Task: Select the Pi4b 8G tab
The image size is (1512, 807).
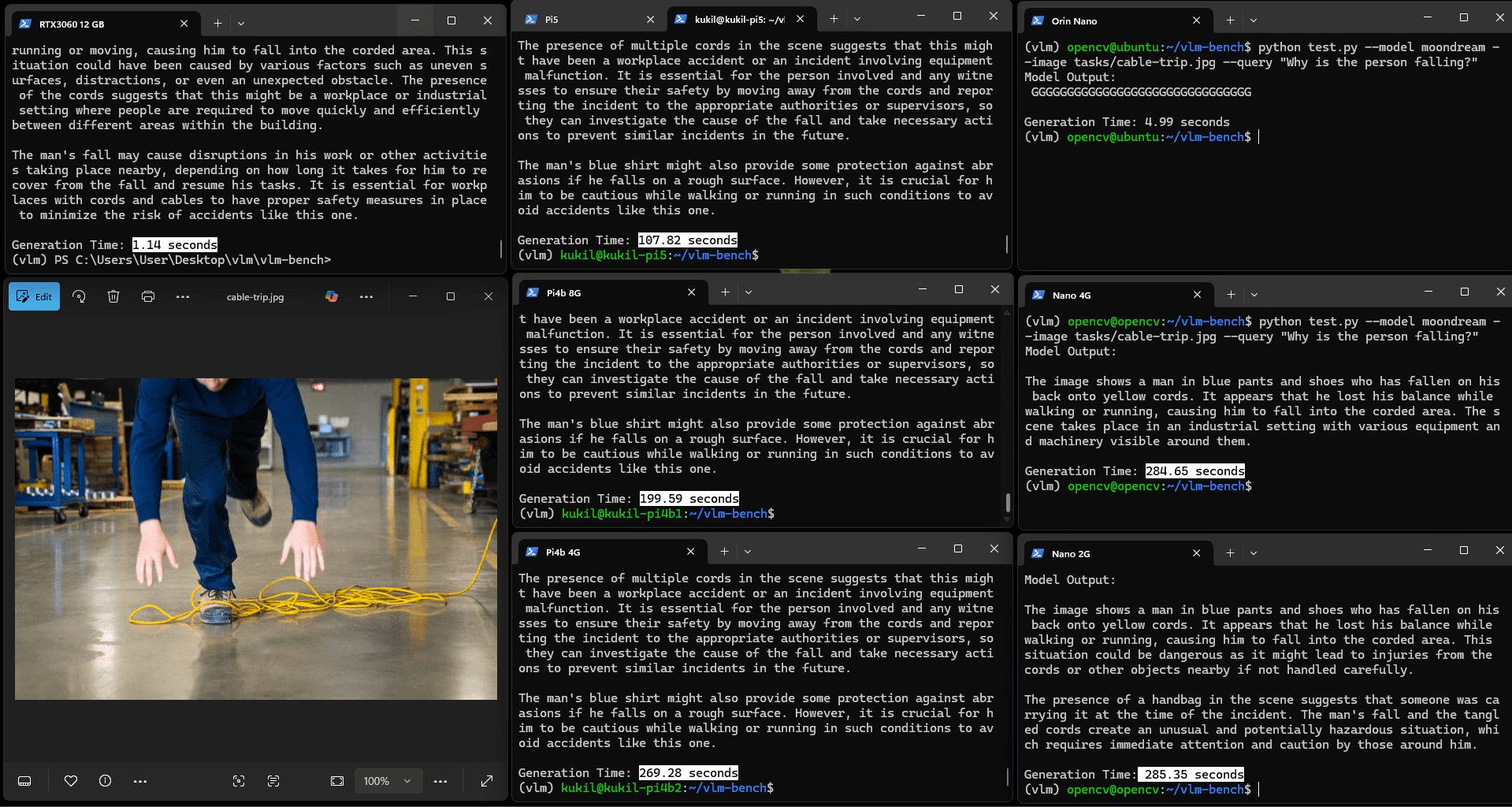Action: pyautogui.click(x=611, y=292)
